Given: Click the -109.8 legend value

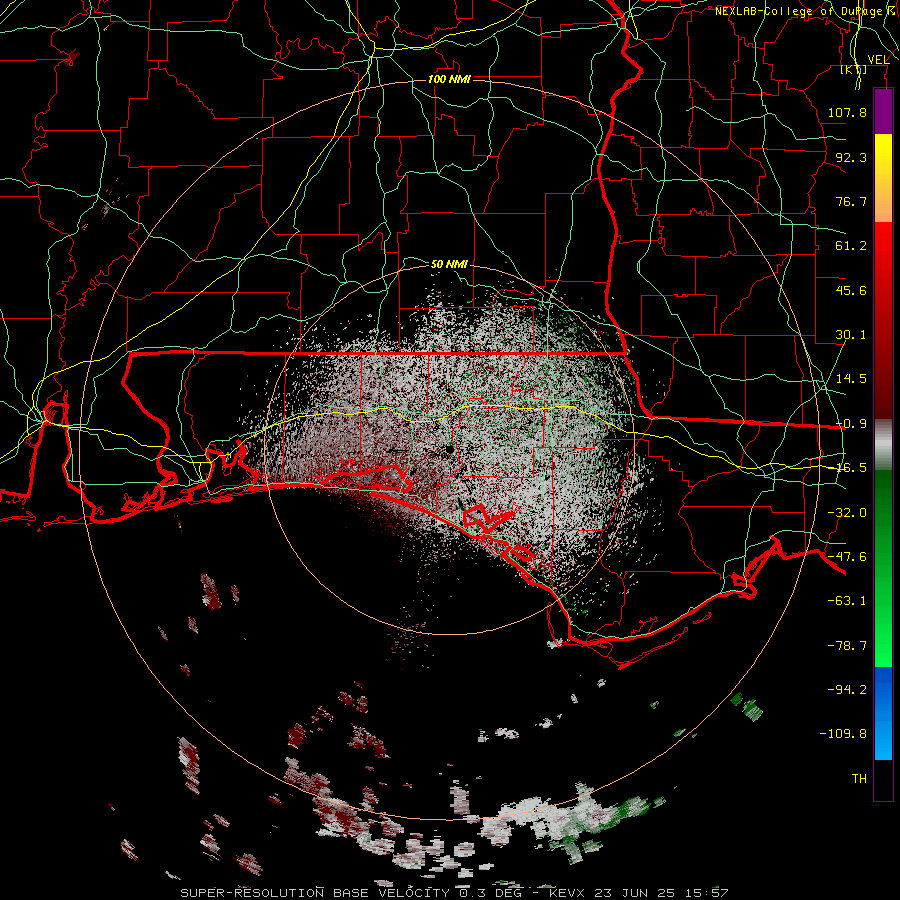Looking at the screenshot, I should (x=843, y=734).
